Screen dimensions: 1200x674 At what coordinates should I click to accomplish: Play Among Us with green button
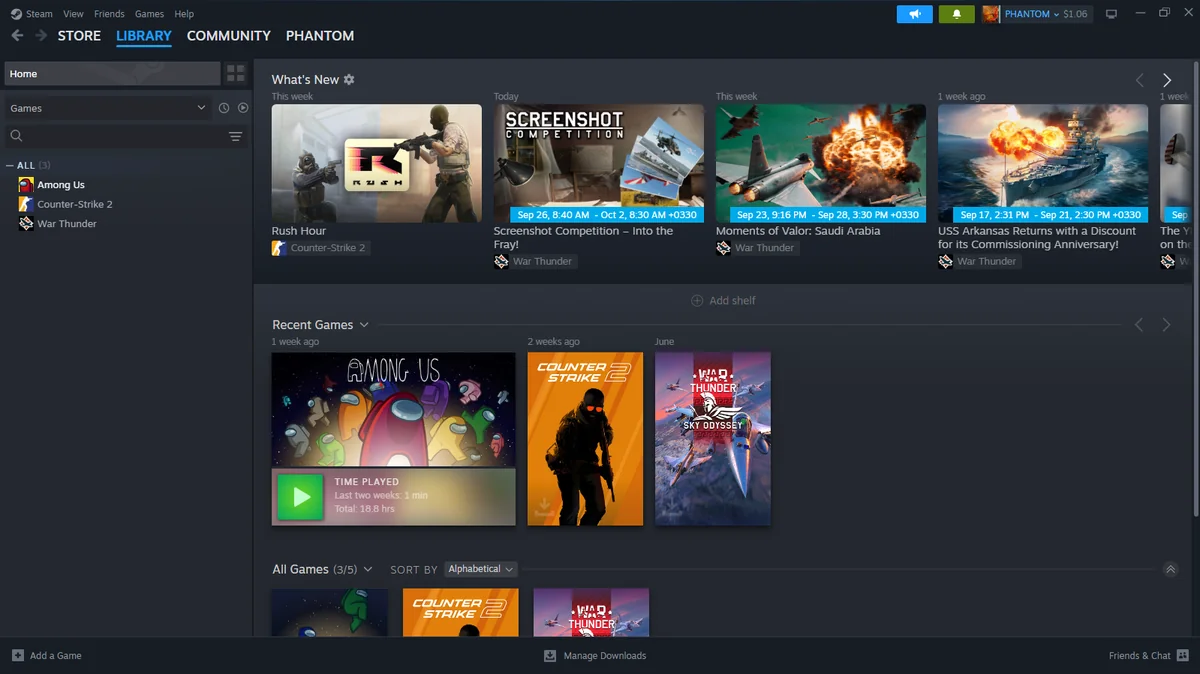coord(300,496)
